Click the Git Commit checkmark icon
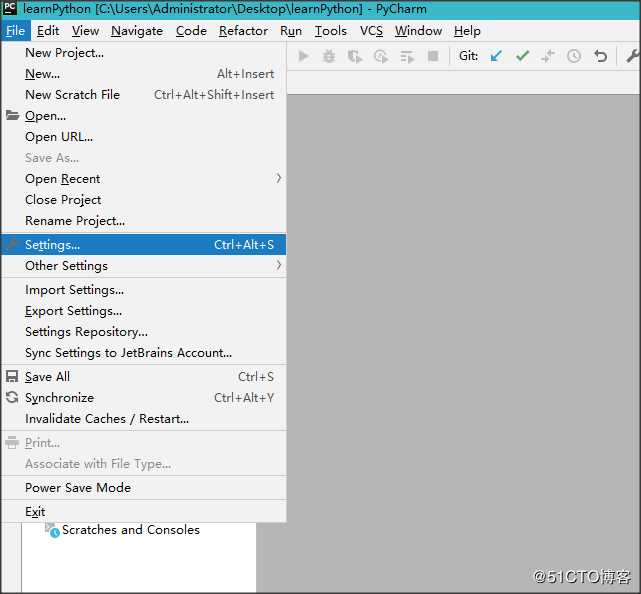641x594 pixels. (522, 56)
